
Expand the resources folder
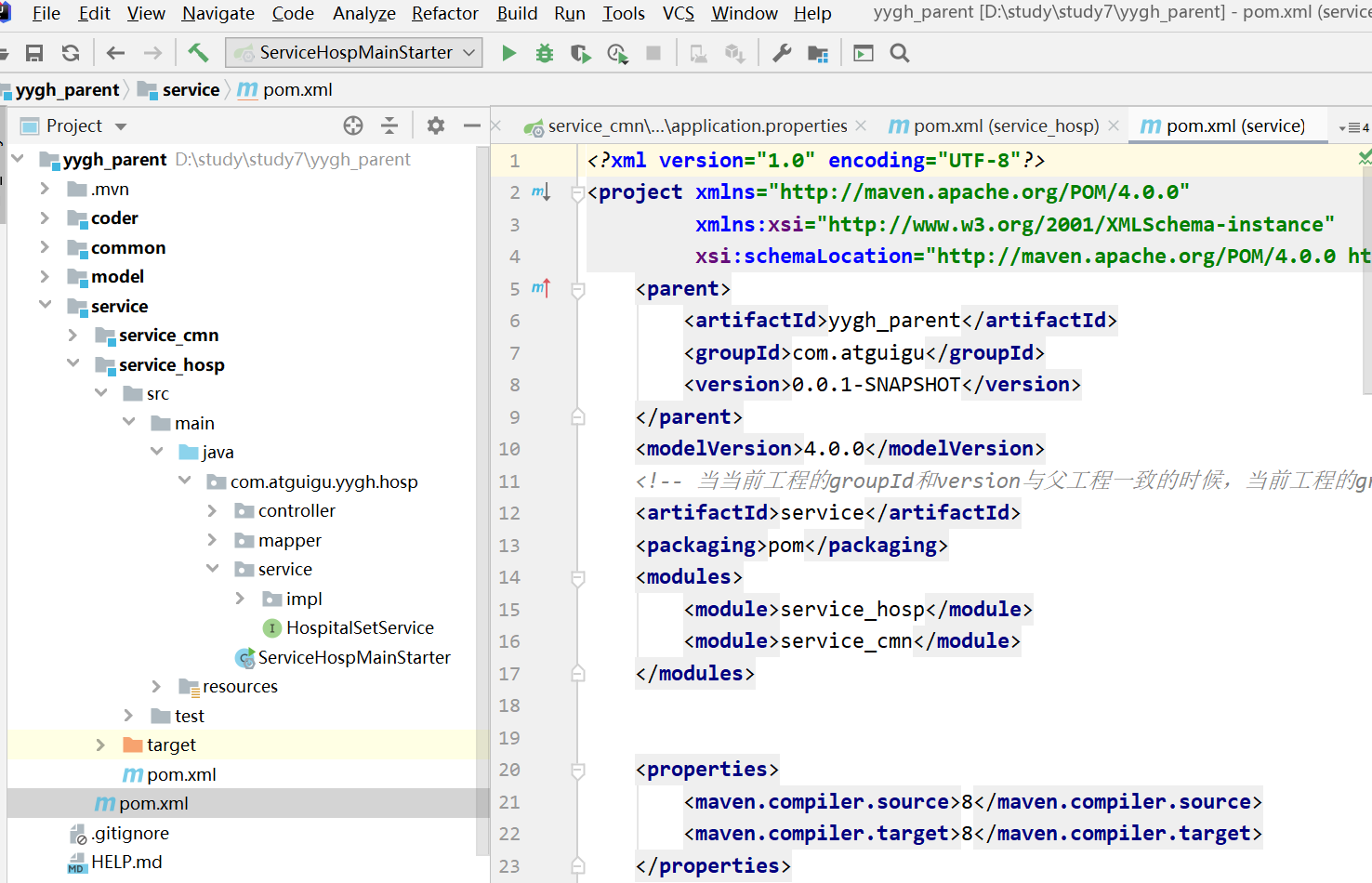pyautogui.click(x=156, y=686)
